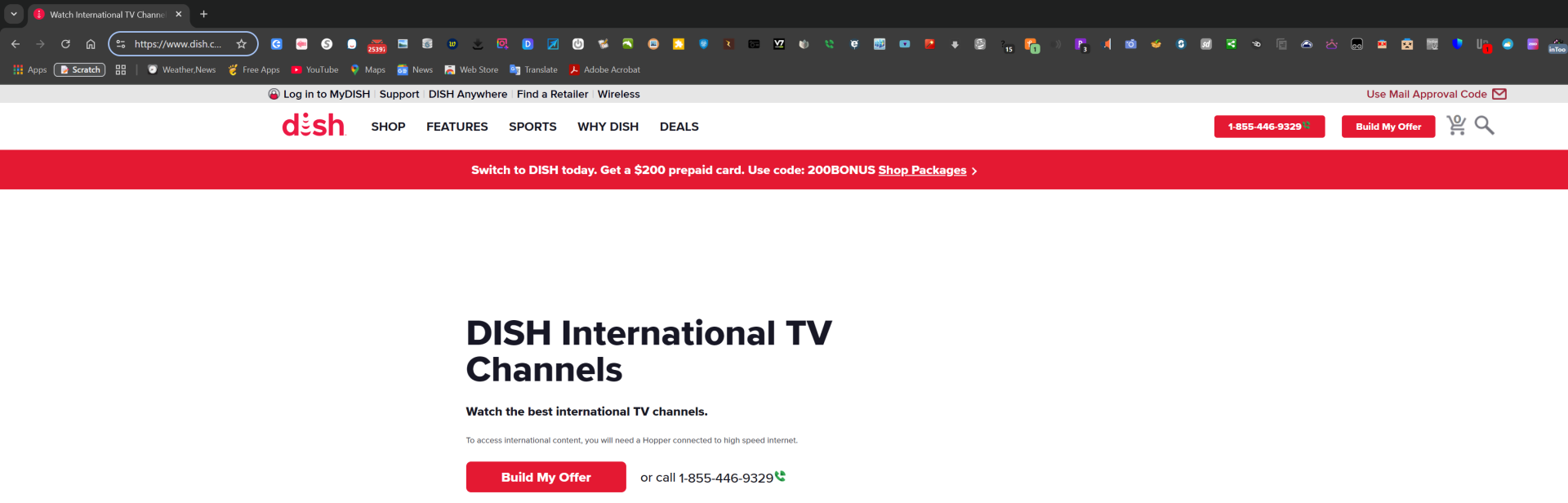Open the Translate bookmark
Image resolution: width=1568 pixels, height=503 pixels.
[533, 69]
